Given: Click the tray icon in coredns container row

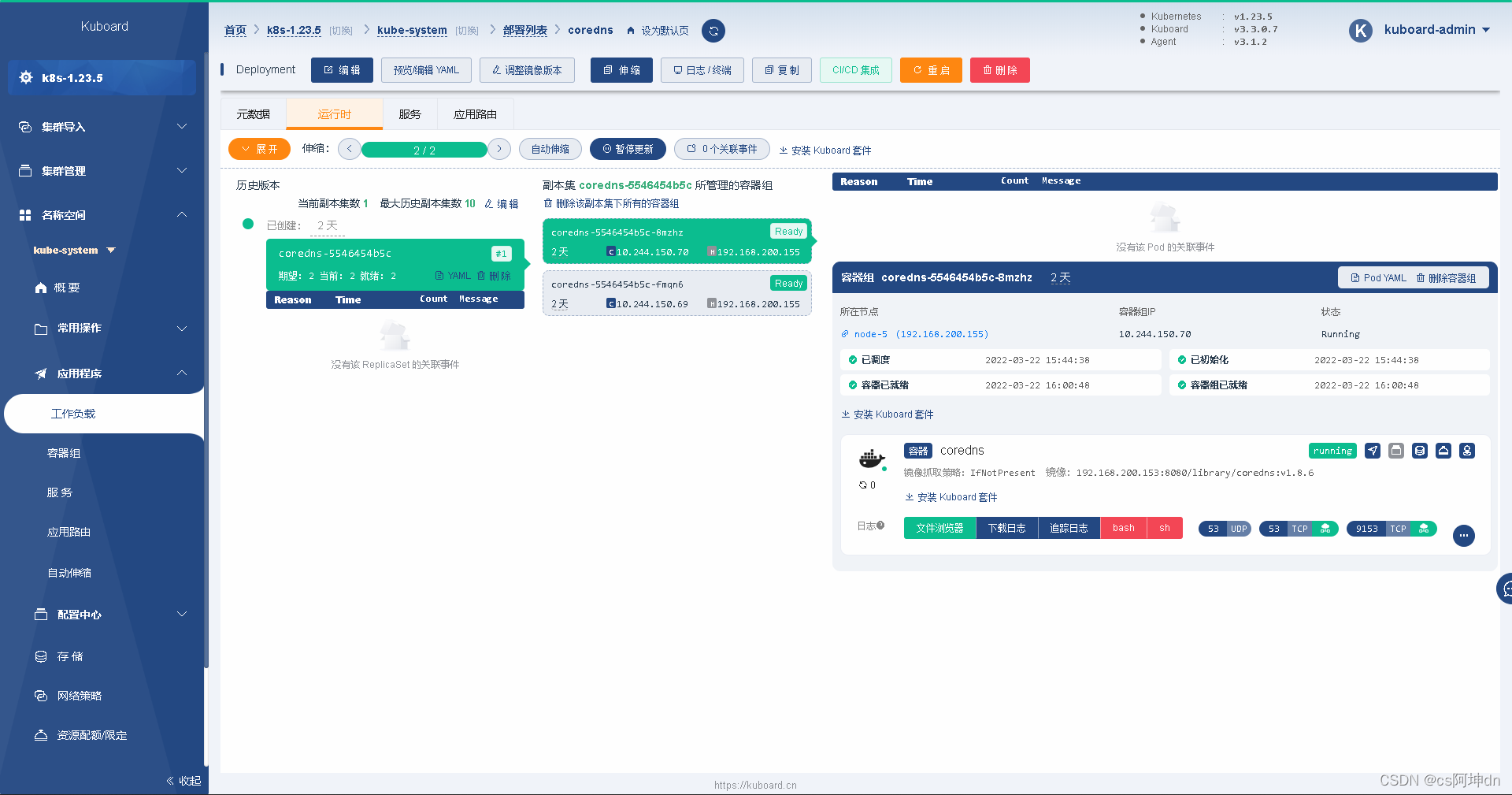Looking at the screenshot, I should 1443,451.
